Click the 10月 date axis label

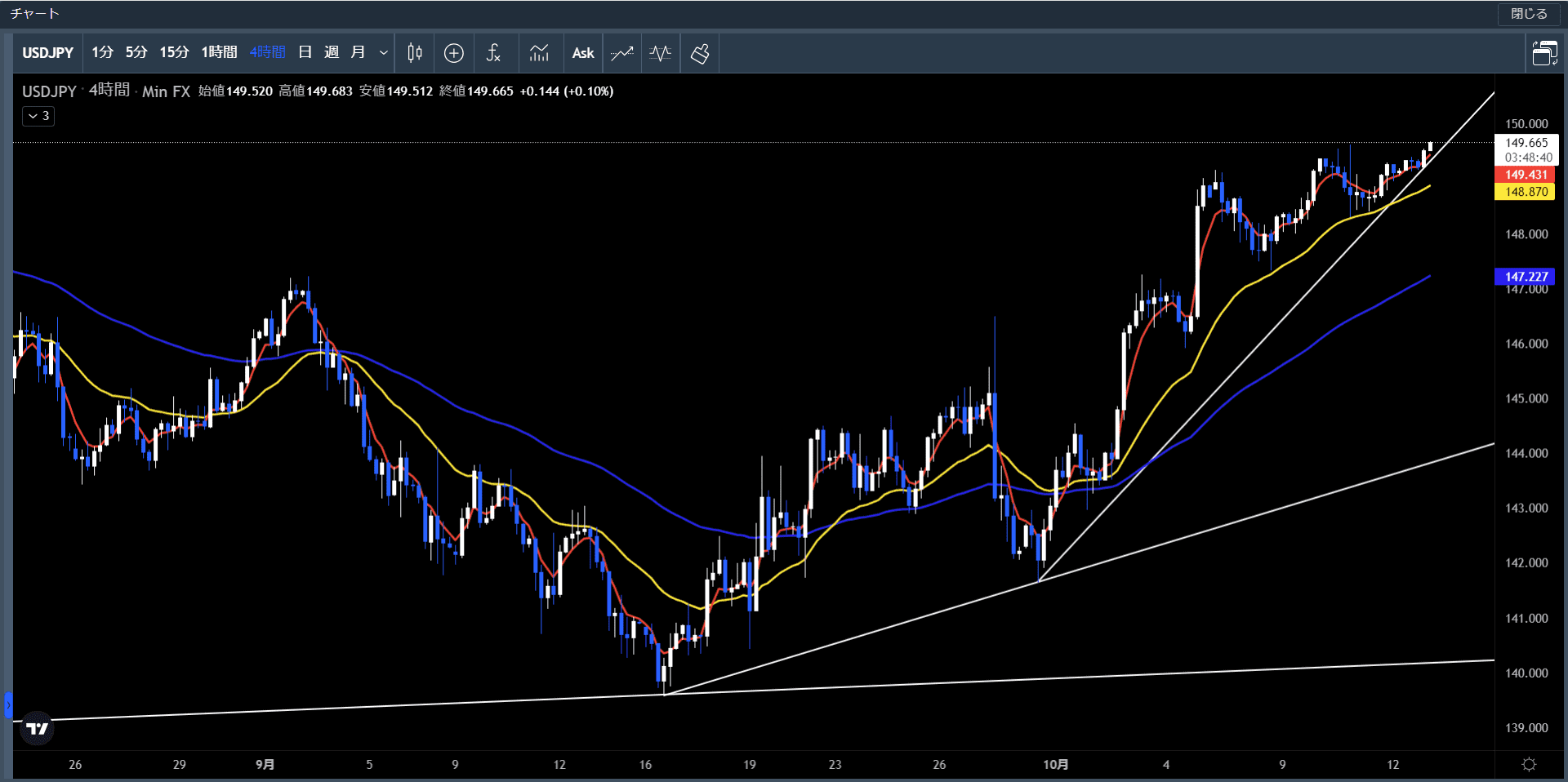[x=1055, y=765]
